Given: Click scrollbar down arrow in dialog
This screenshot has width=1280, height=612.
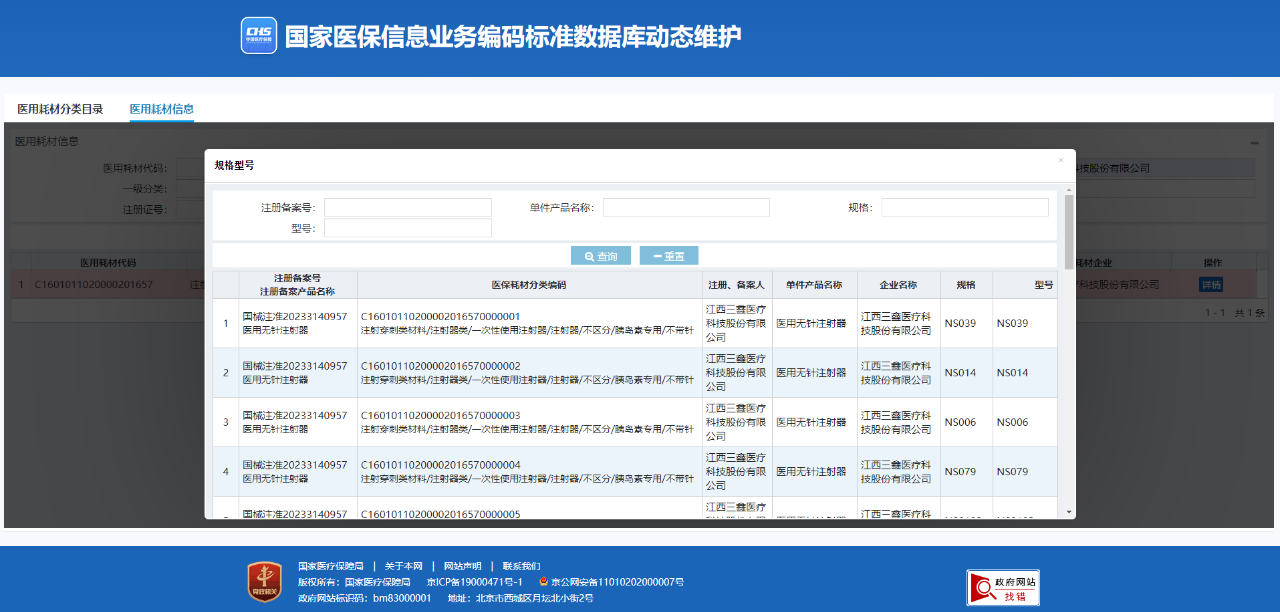Looking at the screenshot, I should 1069,511.
